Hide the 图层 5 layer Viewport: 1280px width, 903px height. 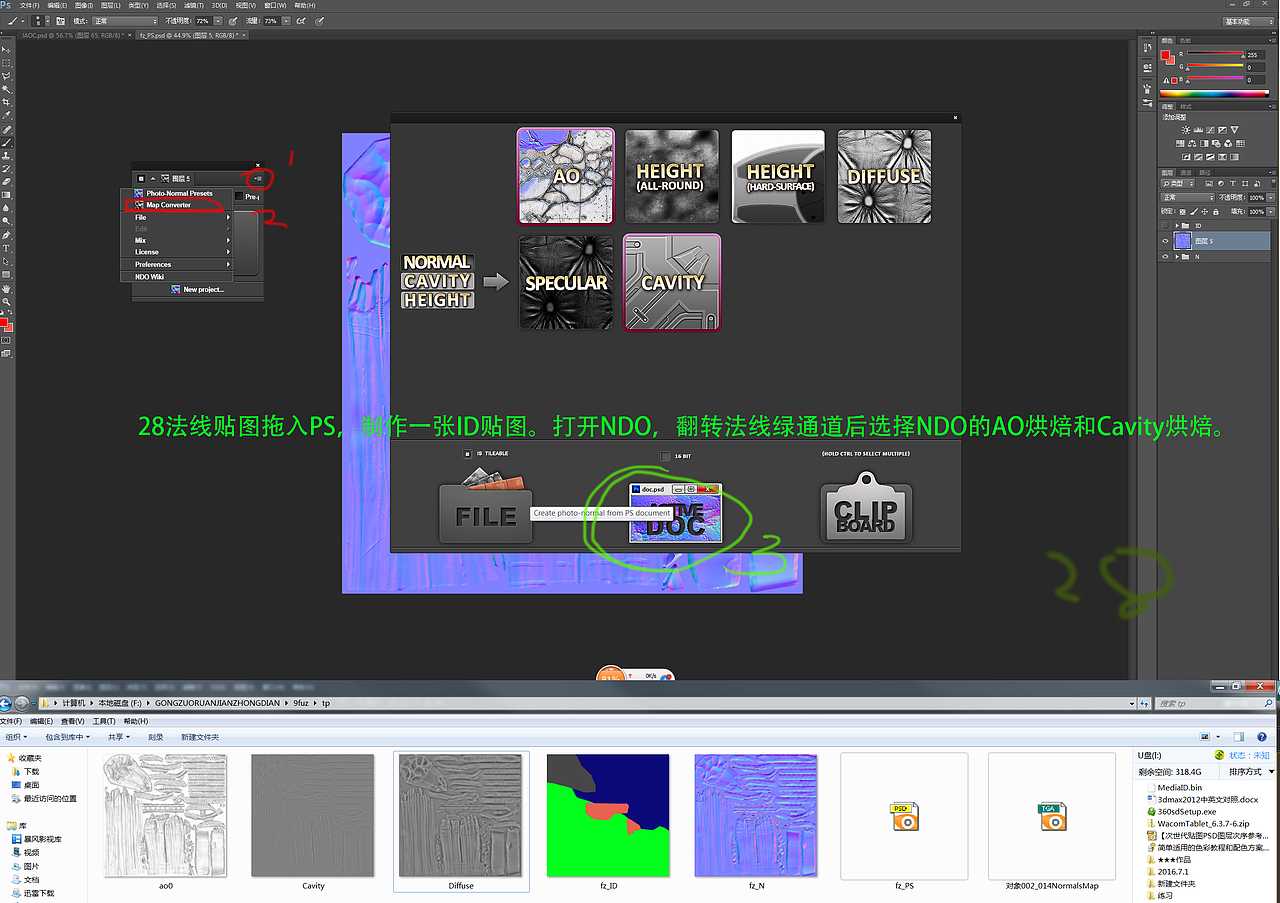click(1165, 241)
